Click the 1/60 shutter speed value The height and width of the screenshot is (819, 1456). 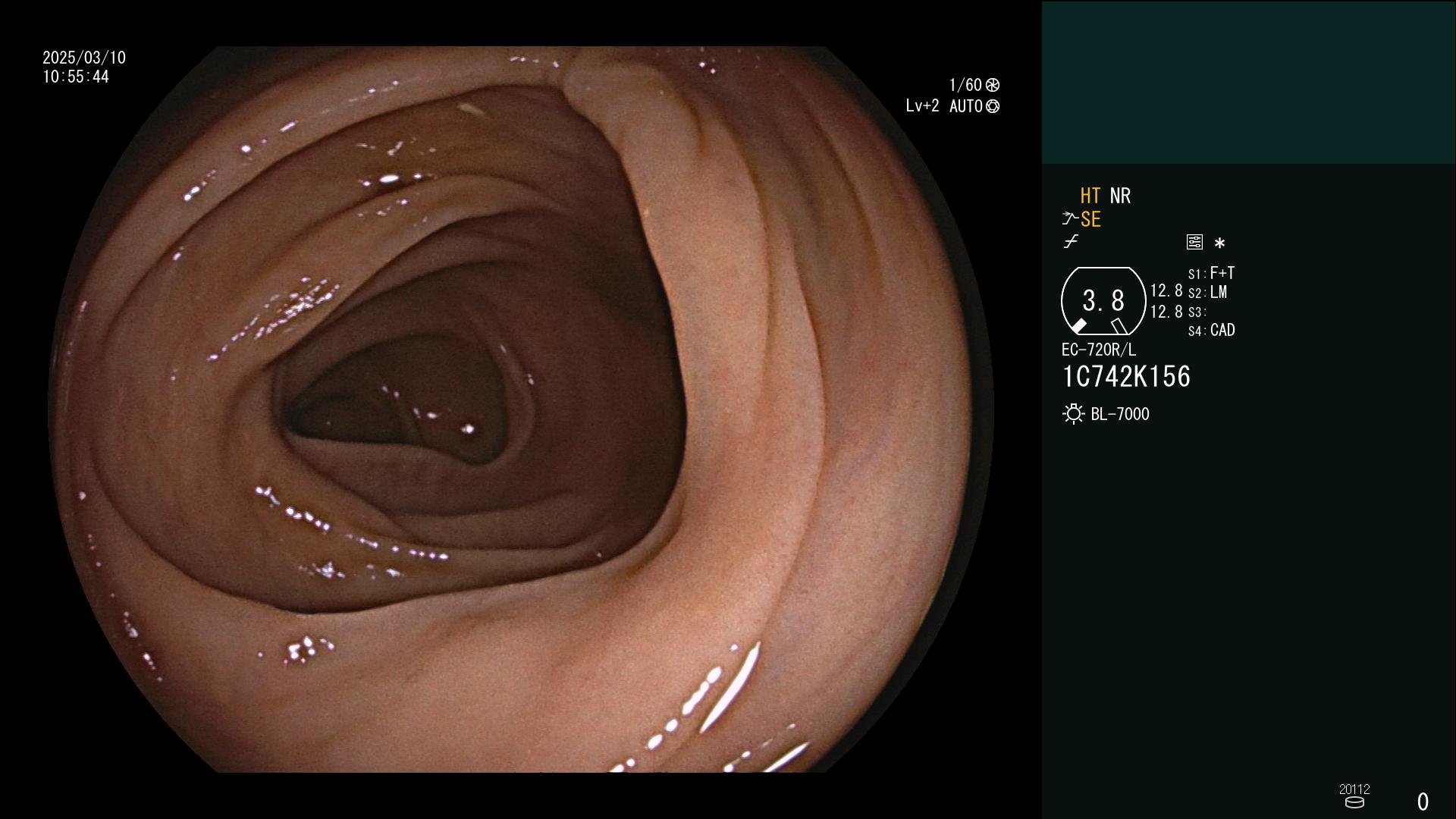(x=965, y=85)
